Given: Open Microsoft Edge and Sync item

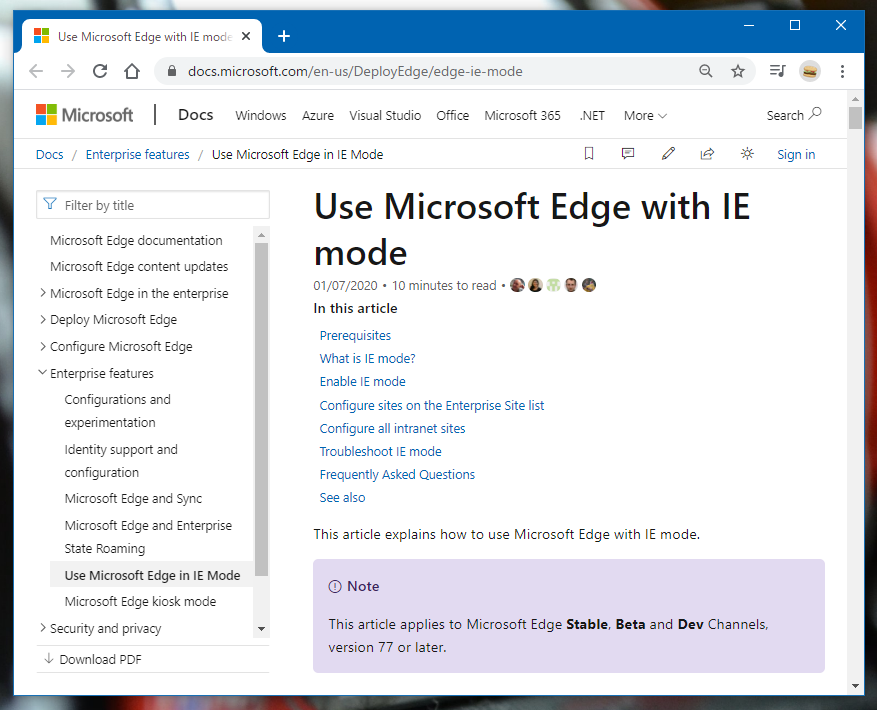Looking at the screenshot, I should tap(133, 499).
